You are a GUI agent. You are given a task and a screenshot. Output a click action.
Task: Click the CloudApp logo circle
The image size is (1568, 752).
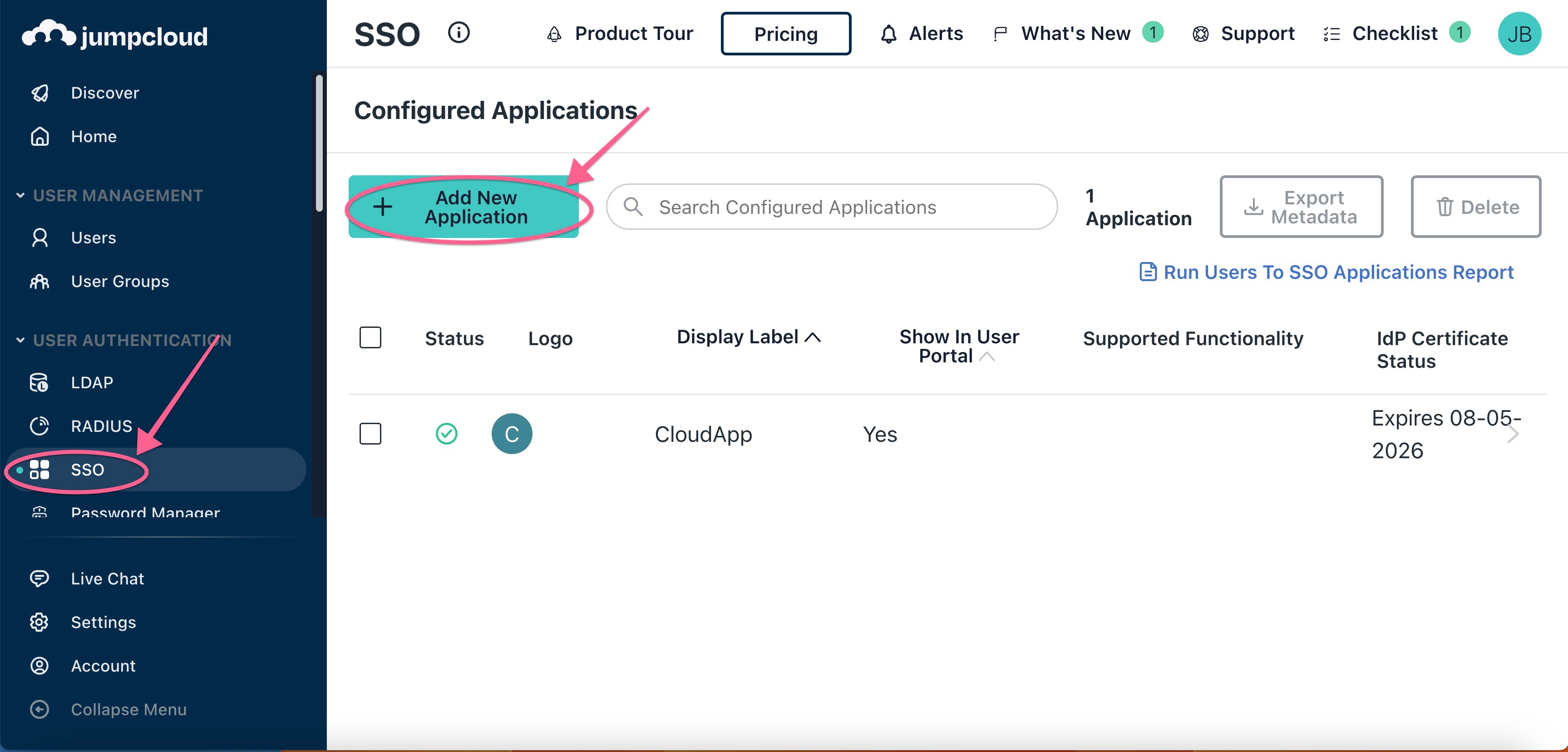(512, 434)
